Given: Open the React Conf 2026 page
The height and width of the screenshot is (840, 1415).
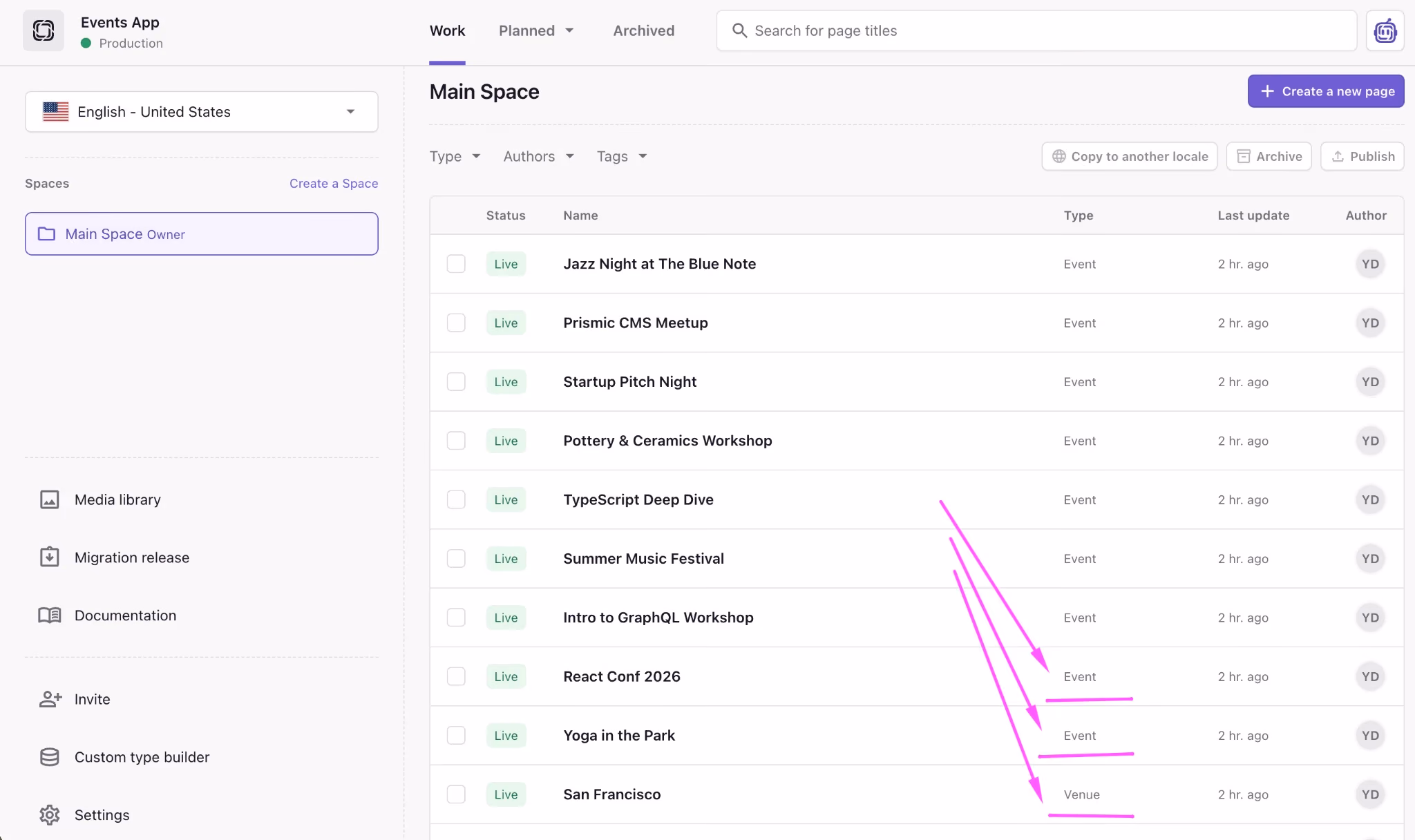Looking at the screenshot, I should pyautogui.click(x=621, y=676).
